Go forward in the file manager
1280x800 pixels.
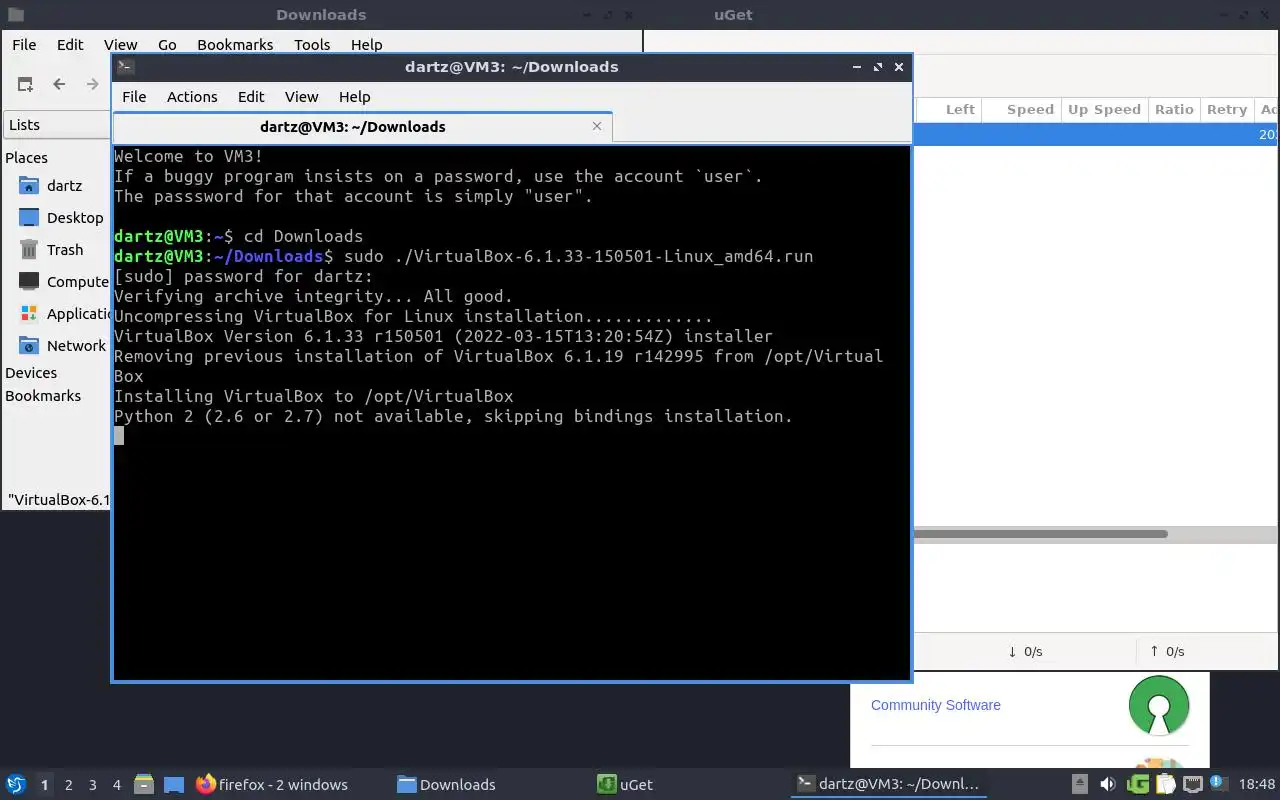(93, 85)
